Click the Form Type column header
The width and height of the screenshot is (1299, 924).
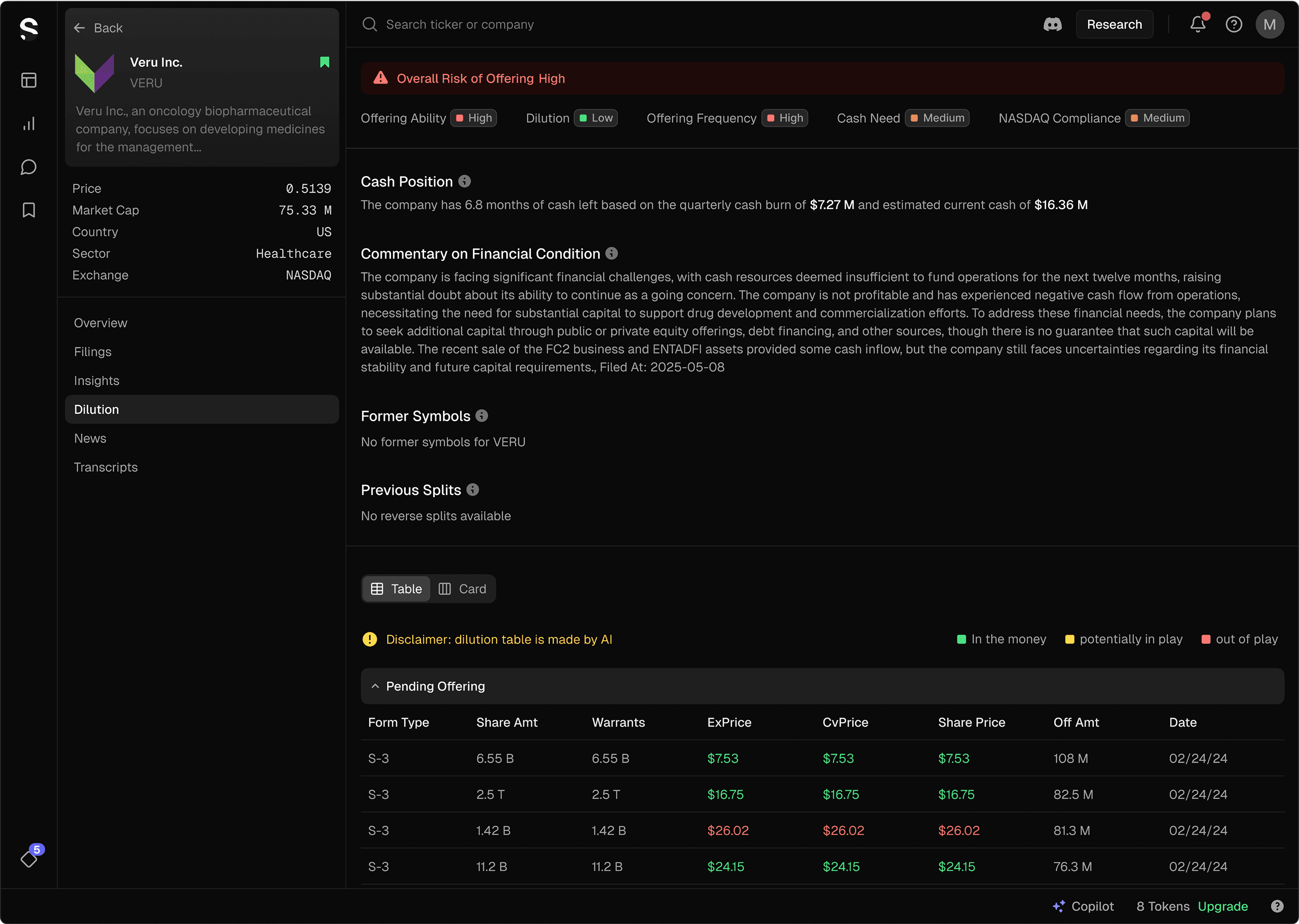tap(399, 723)
